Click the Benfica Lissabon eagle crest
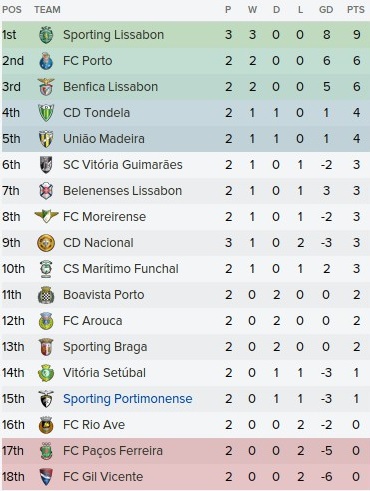Screen dimensions: 370x491 pyautogui.click(x=46, y=87)
